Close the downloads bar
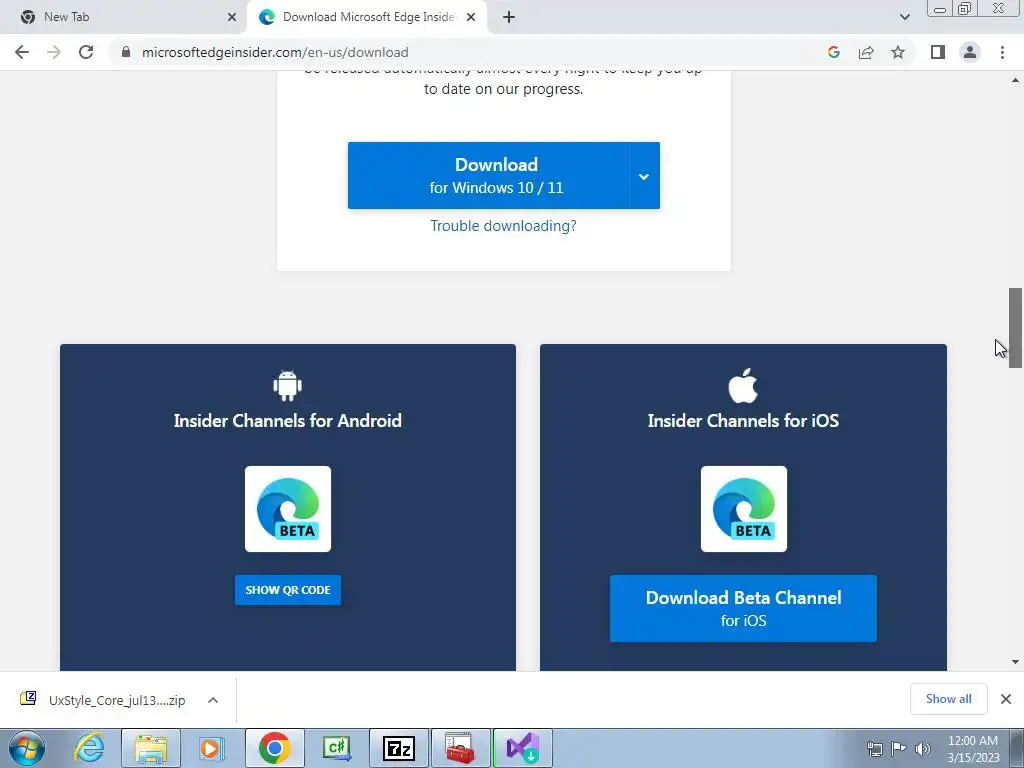Viewport: 1024px width, 768px height. tap(1006, 699)
